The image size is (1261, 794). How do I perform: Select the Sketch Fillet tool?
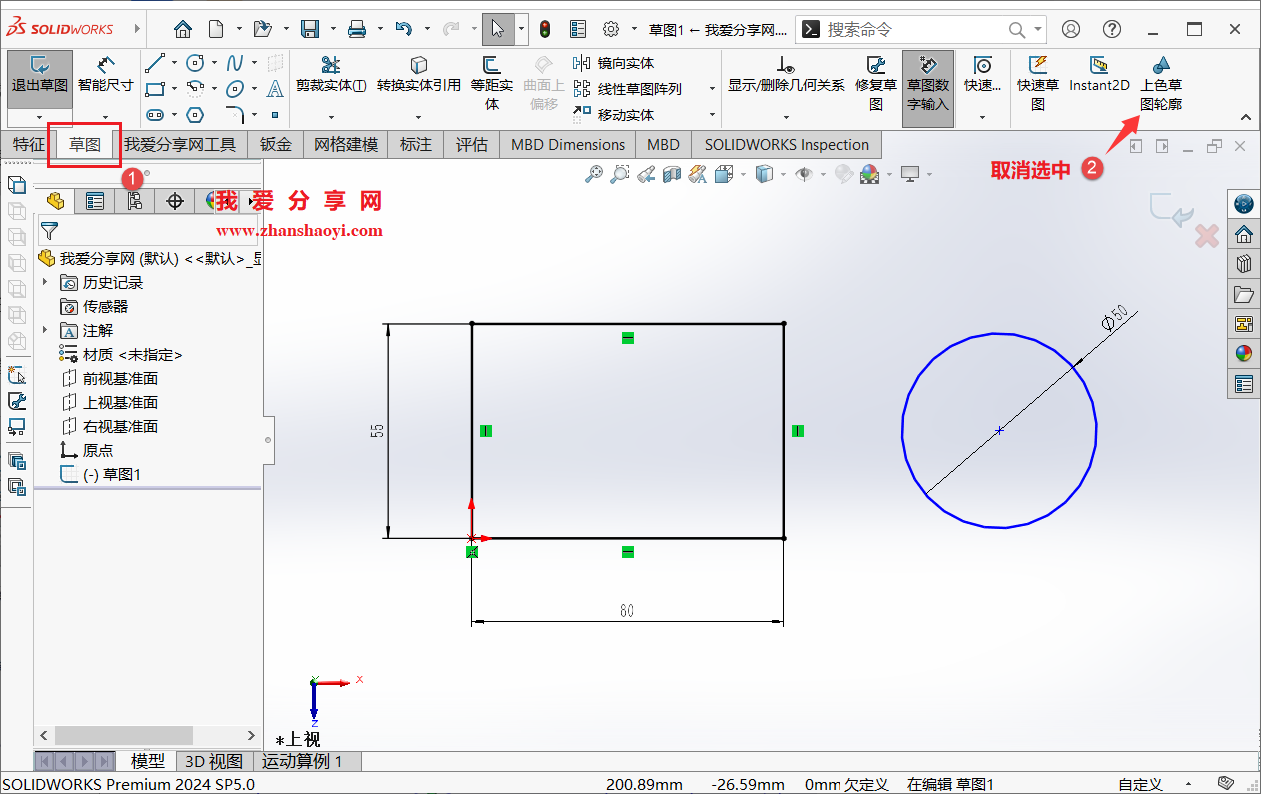click(235, 114)
